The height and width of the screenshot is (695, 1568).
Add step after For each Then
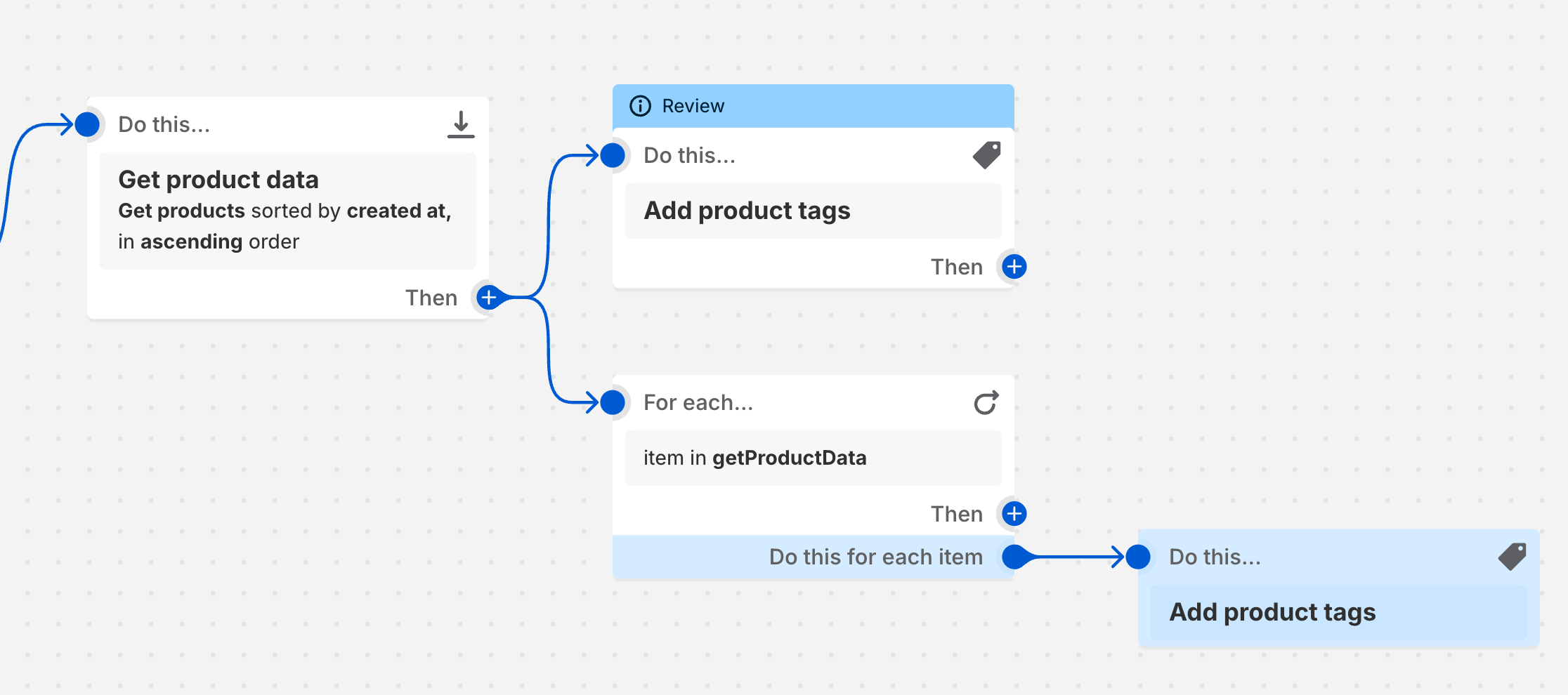point(1014,514)
